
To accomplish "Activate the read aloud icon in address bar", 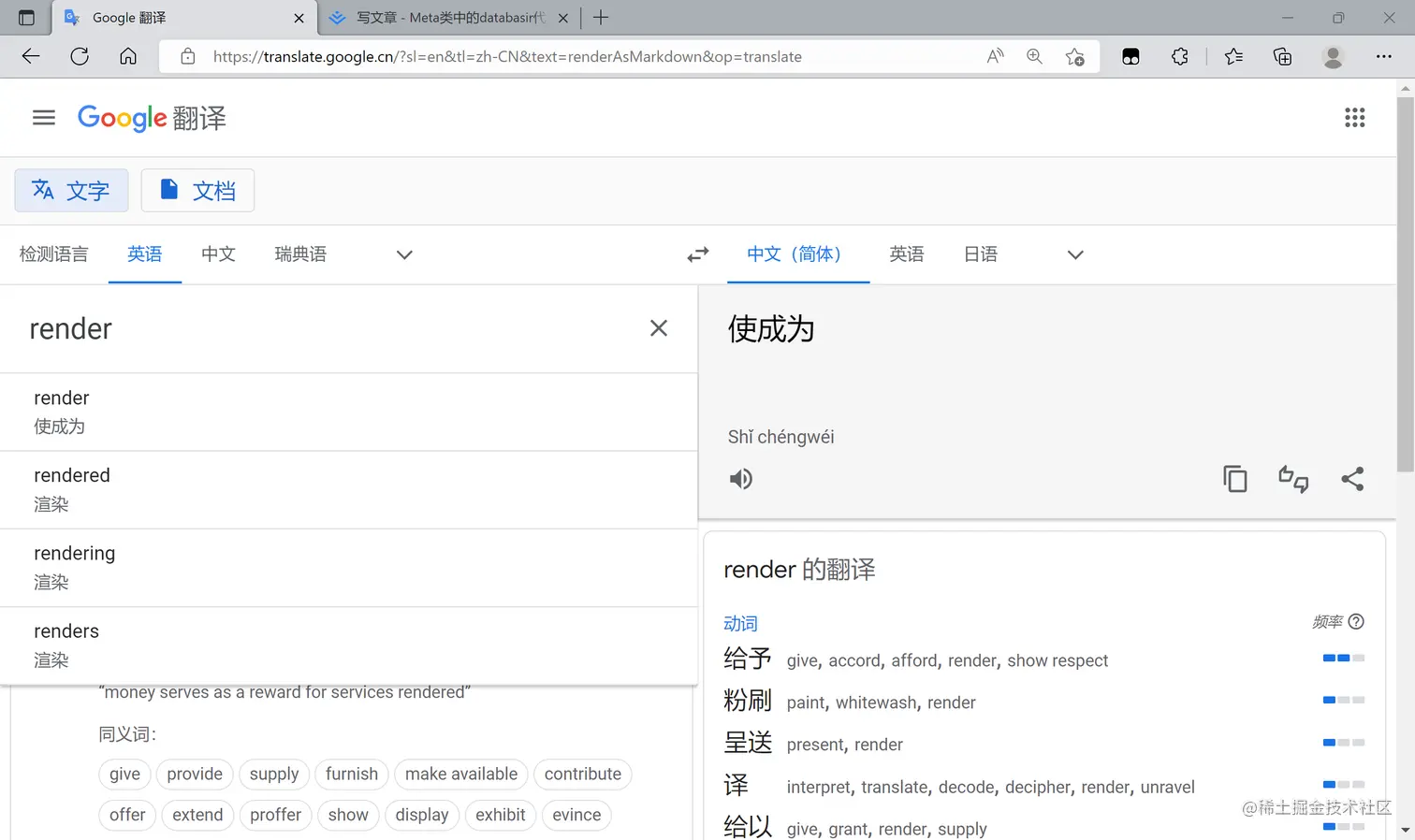I will tap(995, 56).
